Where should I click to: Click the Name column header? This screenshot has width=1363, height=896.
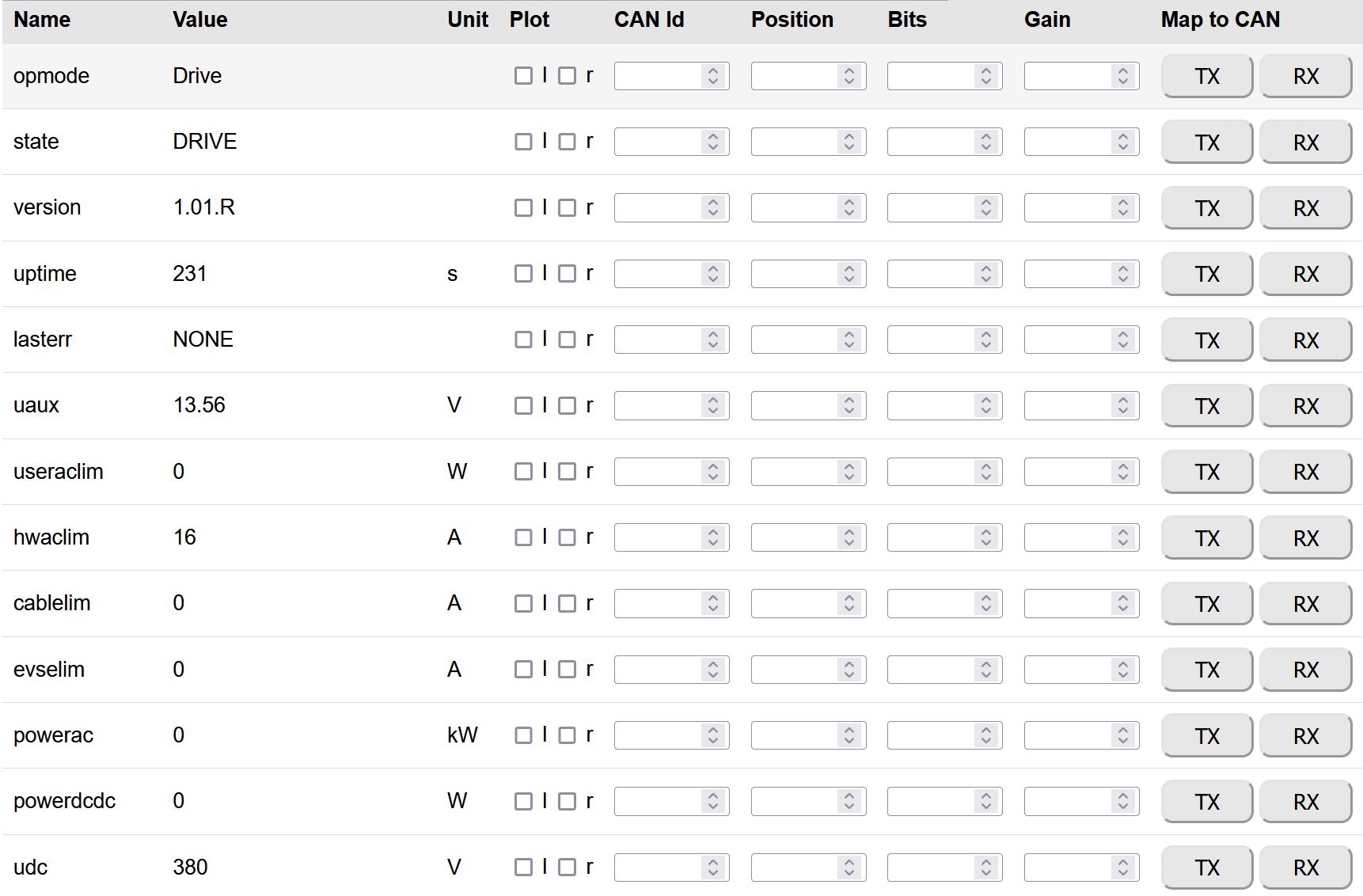[42, 20]
